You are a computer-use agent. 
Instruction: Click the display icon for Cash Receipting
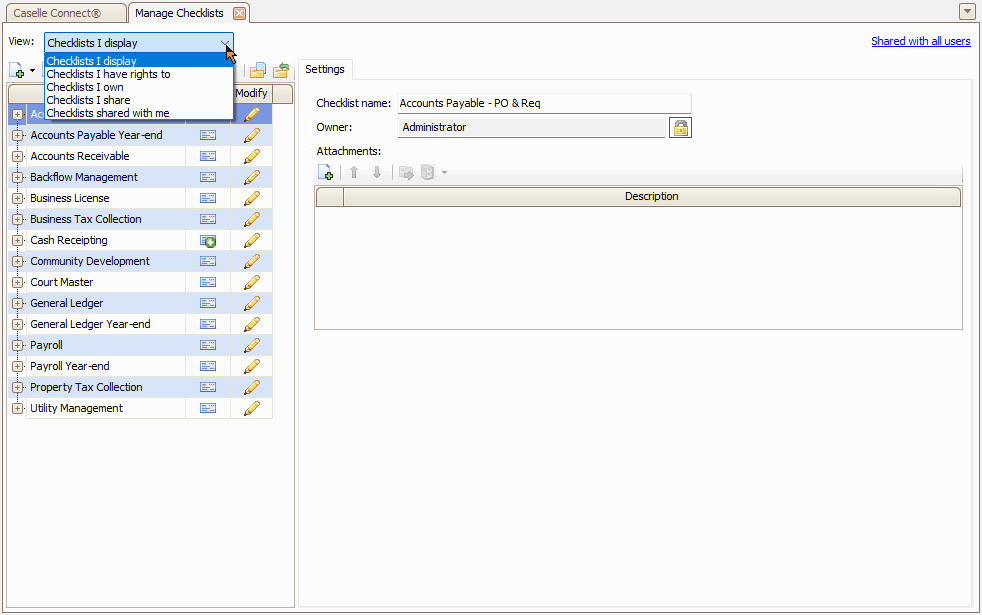[208, 241]
